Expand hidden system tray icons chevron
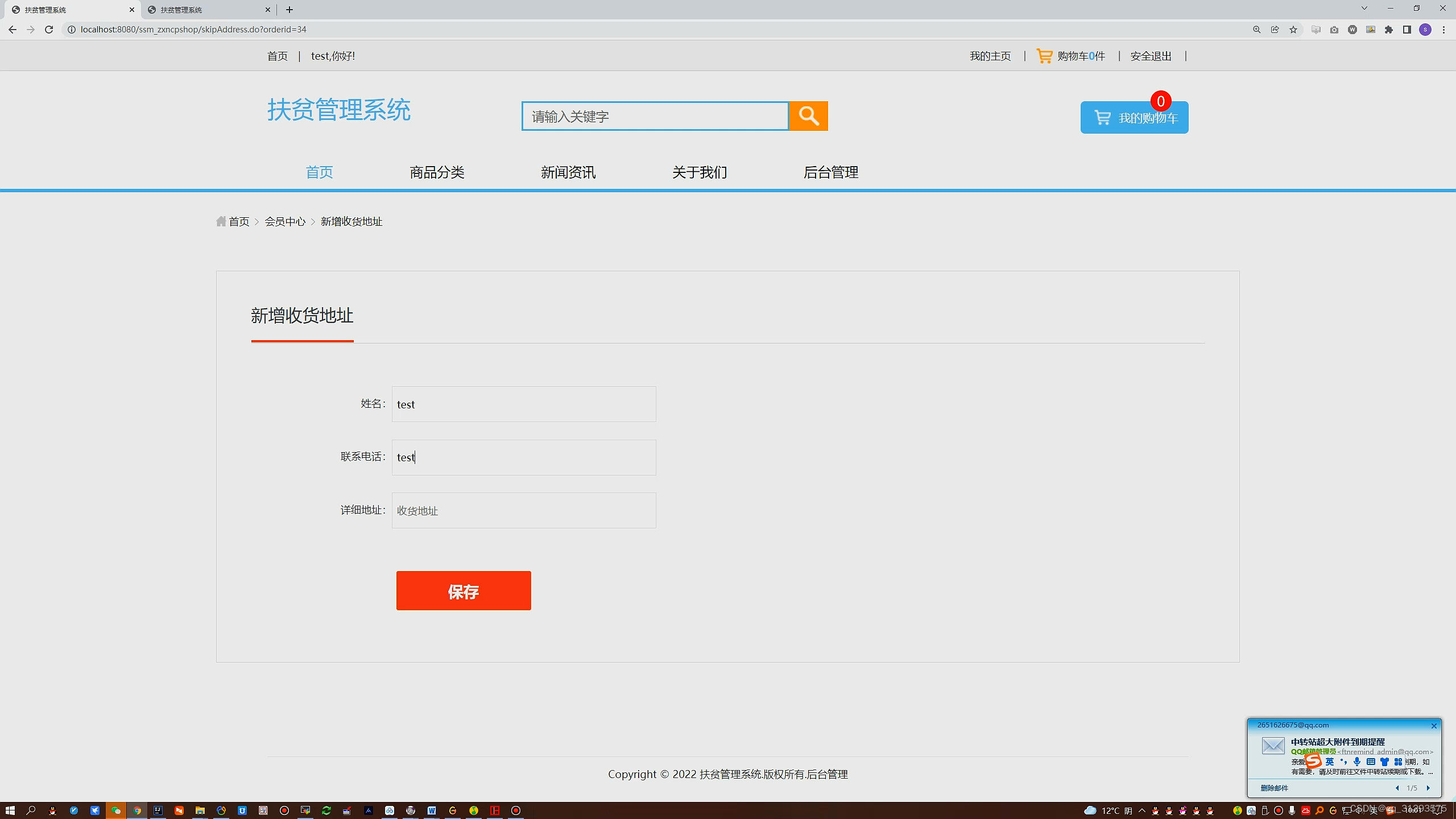This screenshot has height=819, width=1456. pos(1141,810)
